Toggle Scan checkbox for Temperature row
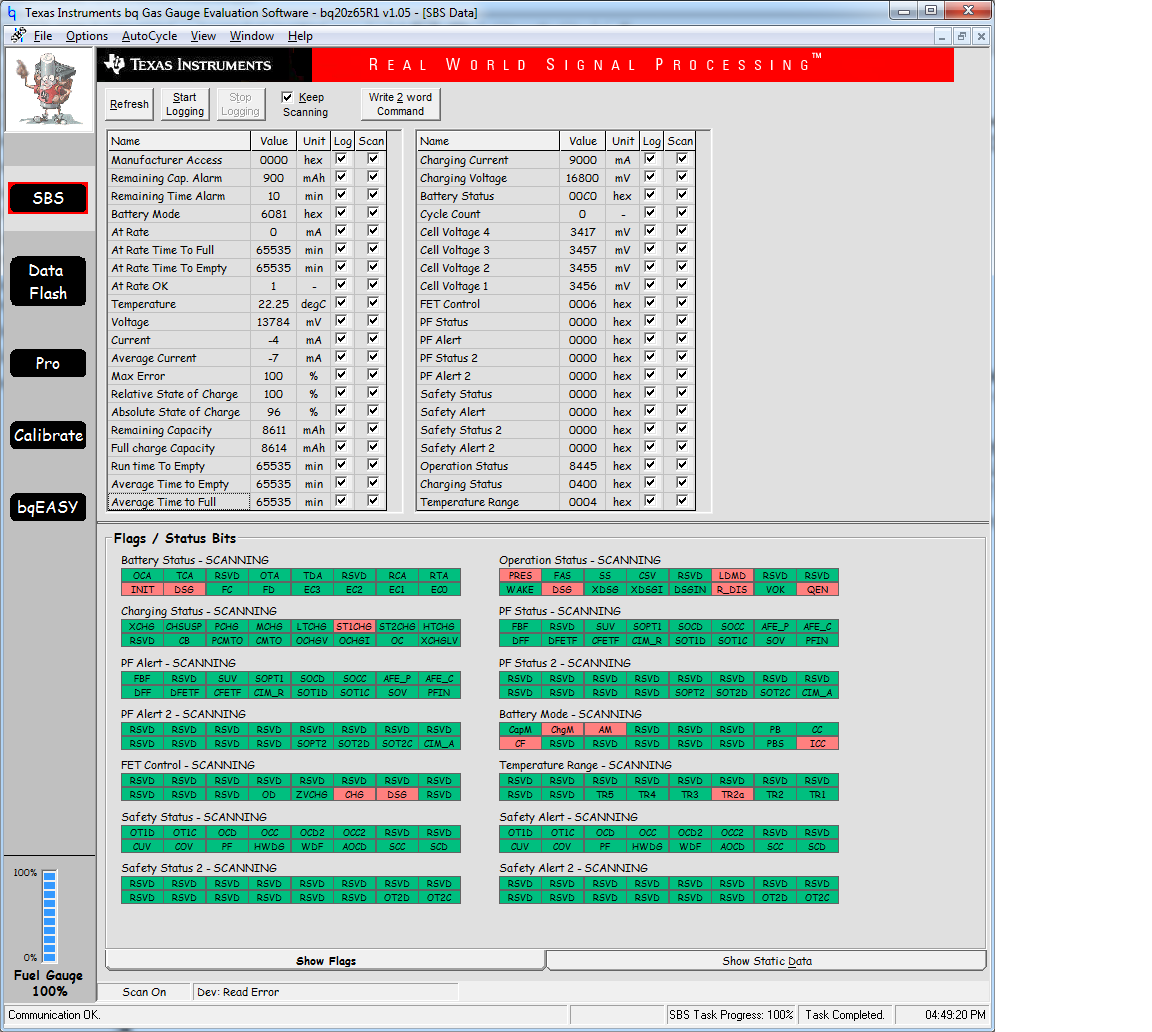The width and height of the screenshot is (1152, 1032). [373, 303]
